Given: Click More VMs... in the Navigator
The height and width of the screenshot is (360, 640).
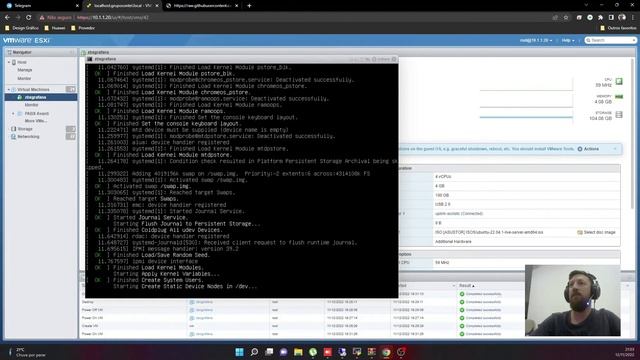Looking at the screenshot, I should coord(36,121).
